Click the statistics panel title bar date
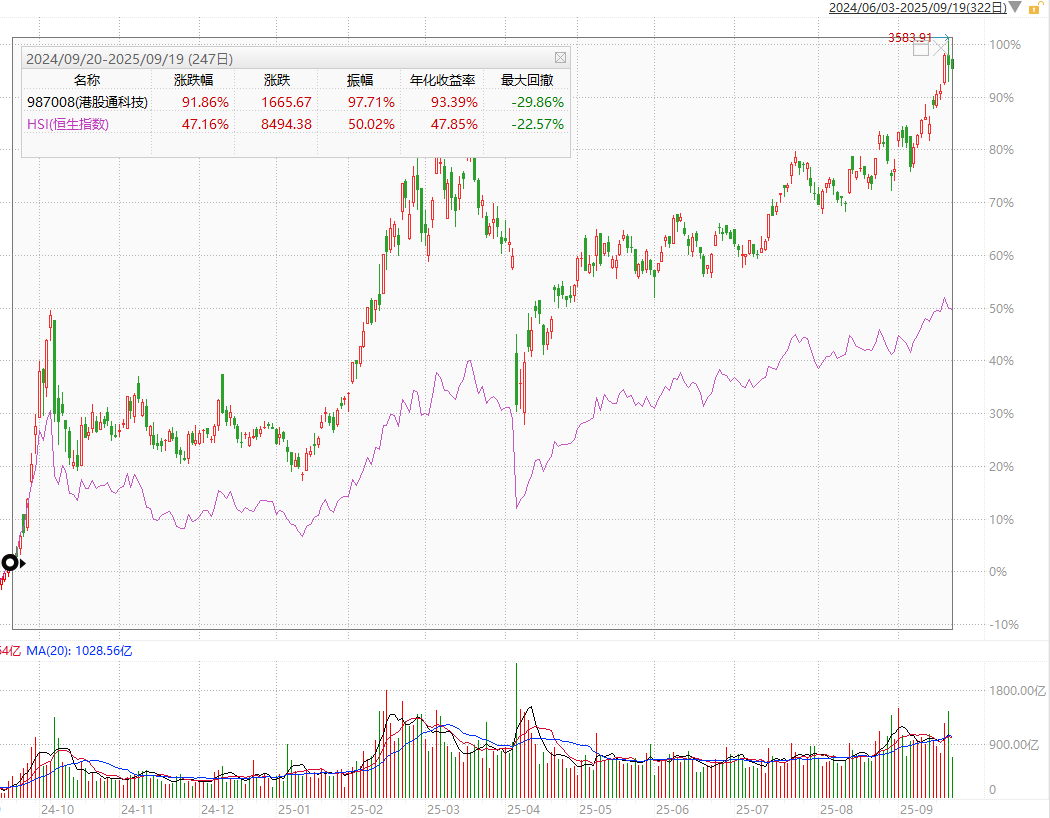Screen dimensions: 1050x818 click(x=129, y=59)
